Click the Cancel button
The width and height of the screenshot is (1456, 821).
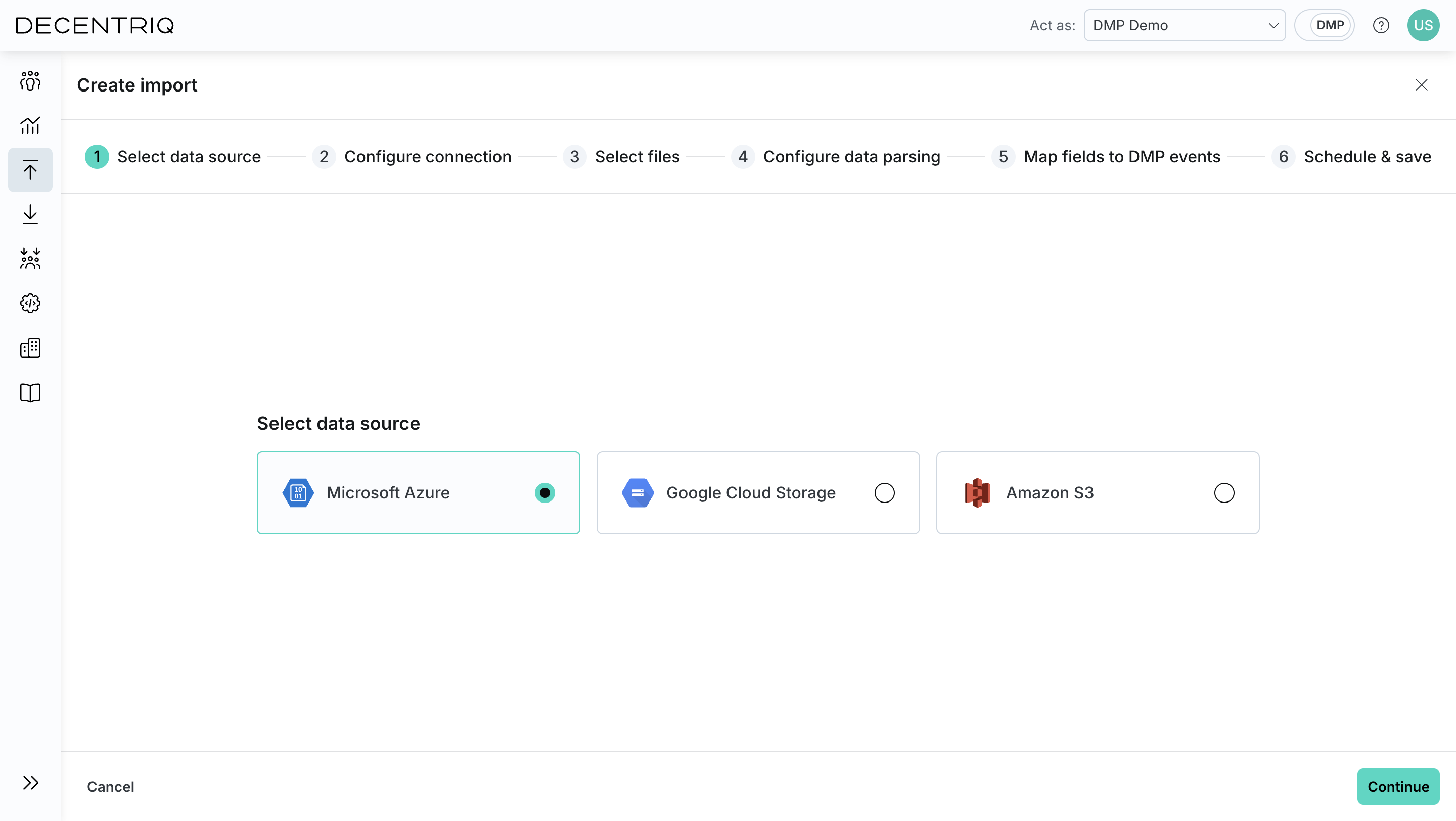(111, 787)
